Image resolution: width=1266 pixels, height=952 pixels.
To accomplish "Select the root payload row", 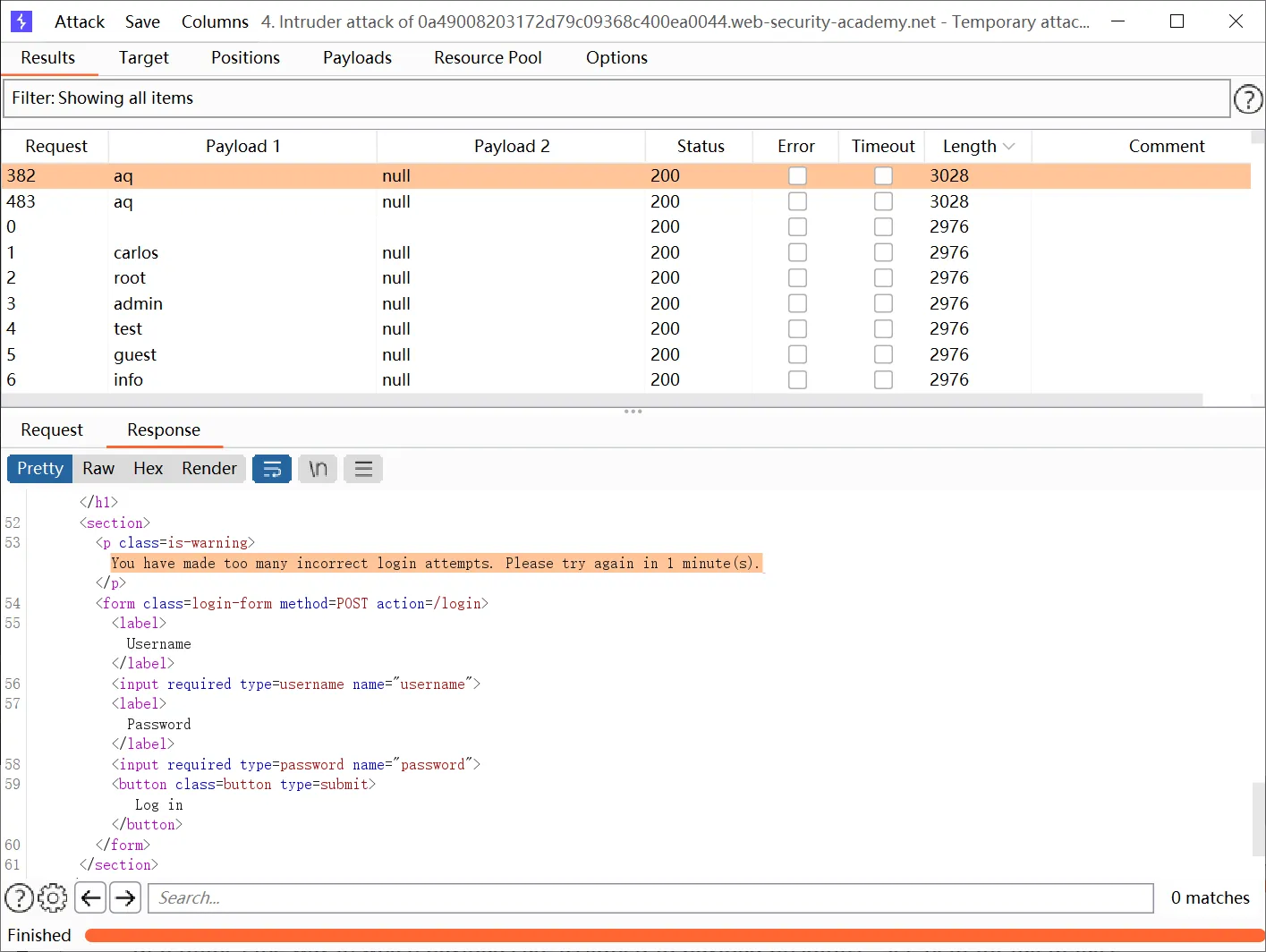I will 625,278.
